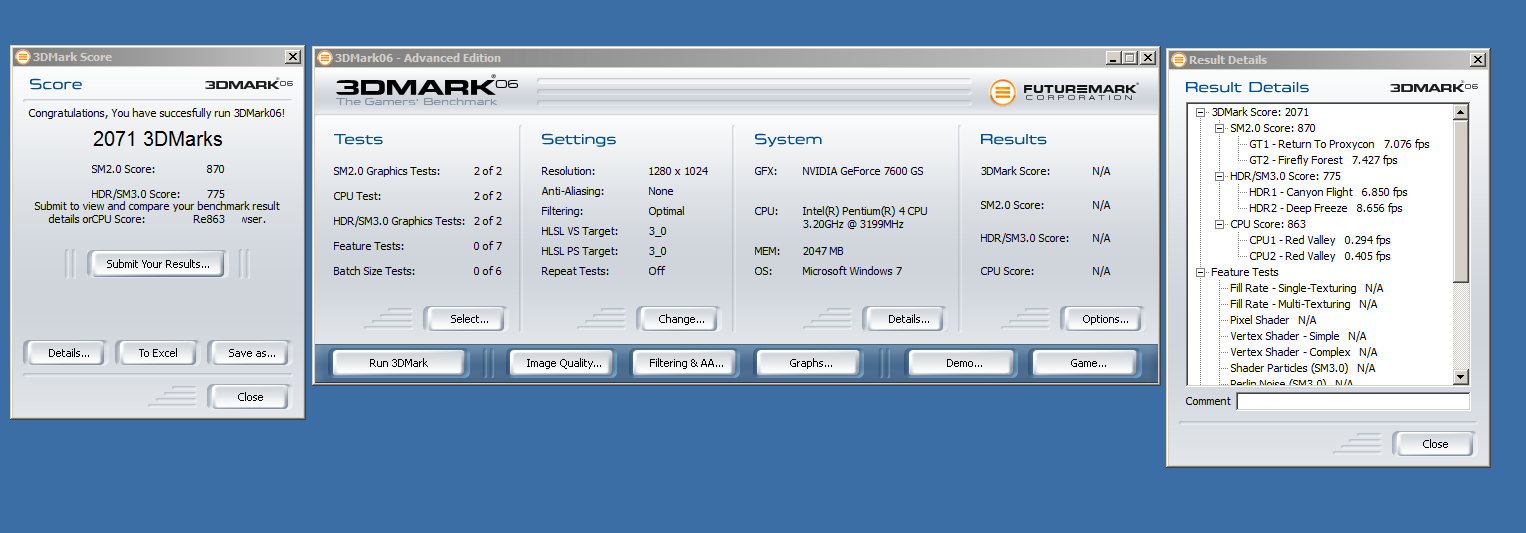Screen dimensions: 1526x533
Task: Select GT2 - Firefly Forest row
Action: pos(1323,160)
